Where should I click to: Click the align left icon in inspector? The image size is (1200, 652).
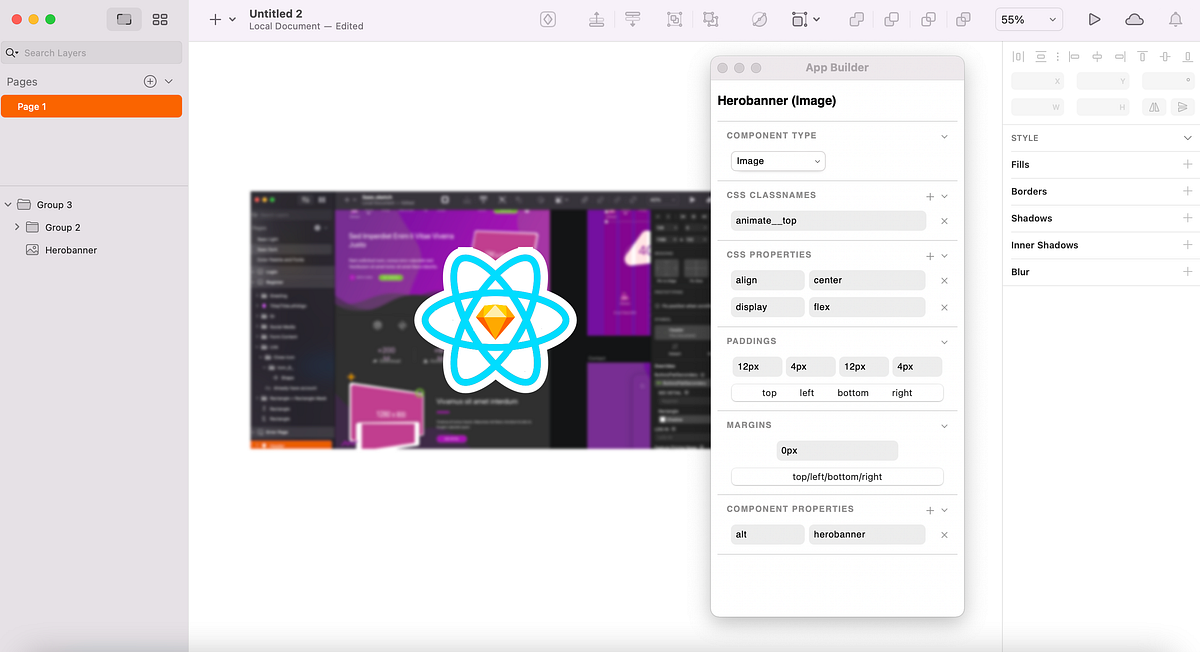[x=1074, y=57]
